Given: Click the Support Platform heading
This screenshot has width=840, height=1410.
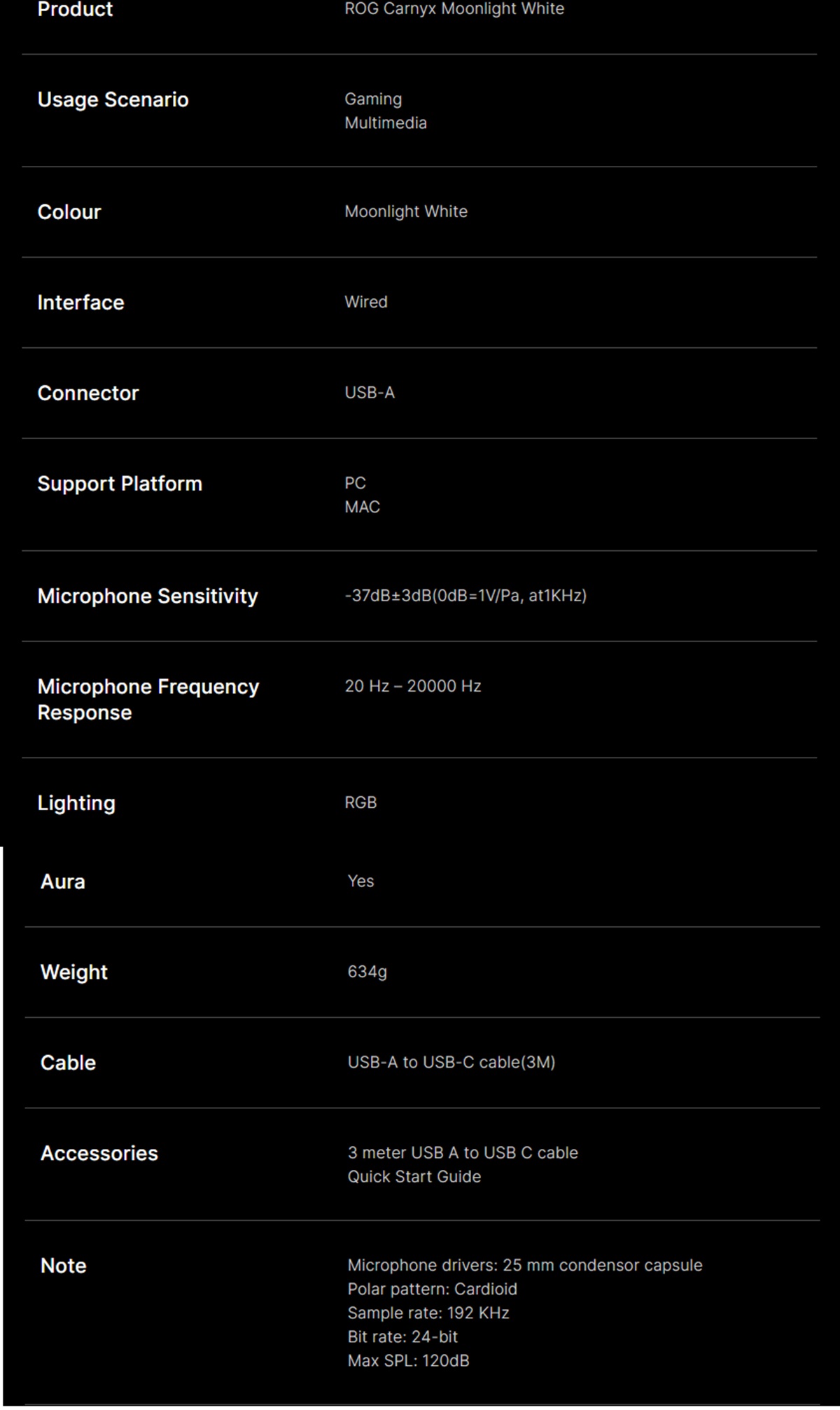Looking at the screenshot, I should coord(120,484).
